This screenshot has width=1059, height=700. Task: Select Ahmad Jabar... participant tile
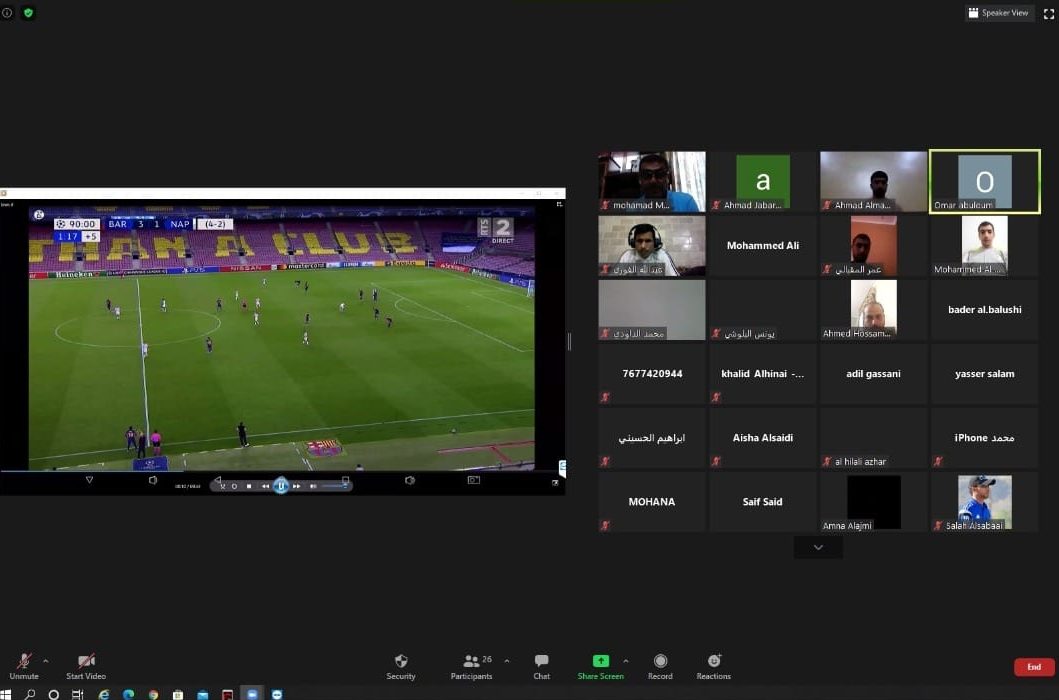click(763, 181)
